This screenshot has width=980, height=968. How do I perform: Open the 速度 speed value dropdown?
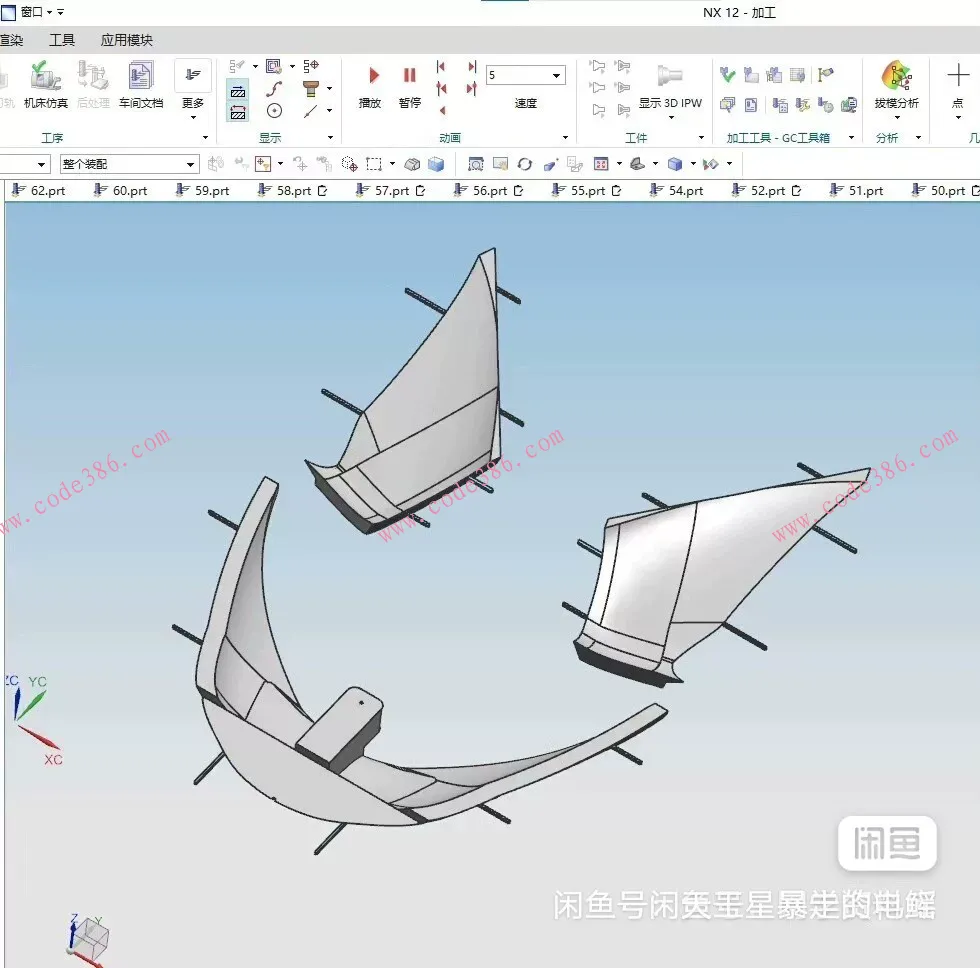(x=556, y=76)
